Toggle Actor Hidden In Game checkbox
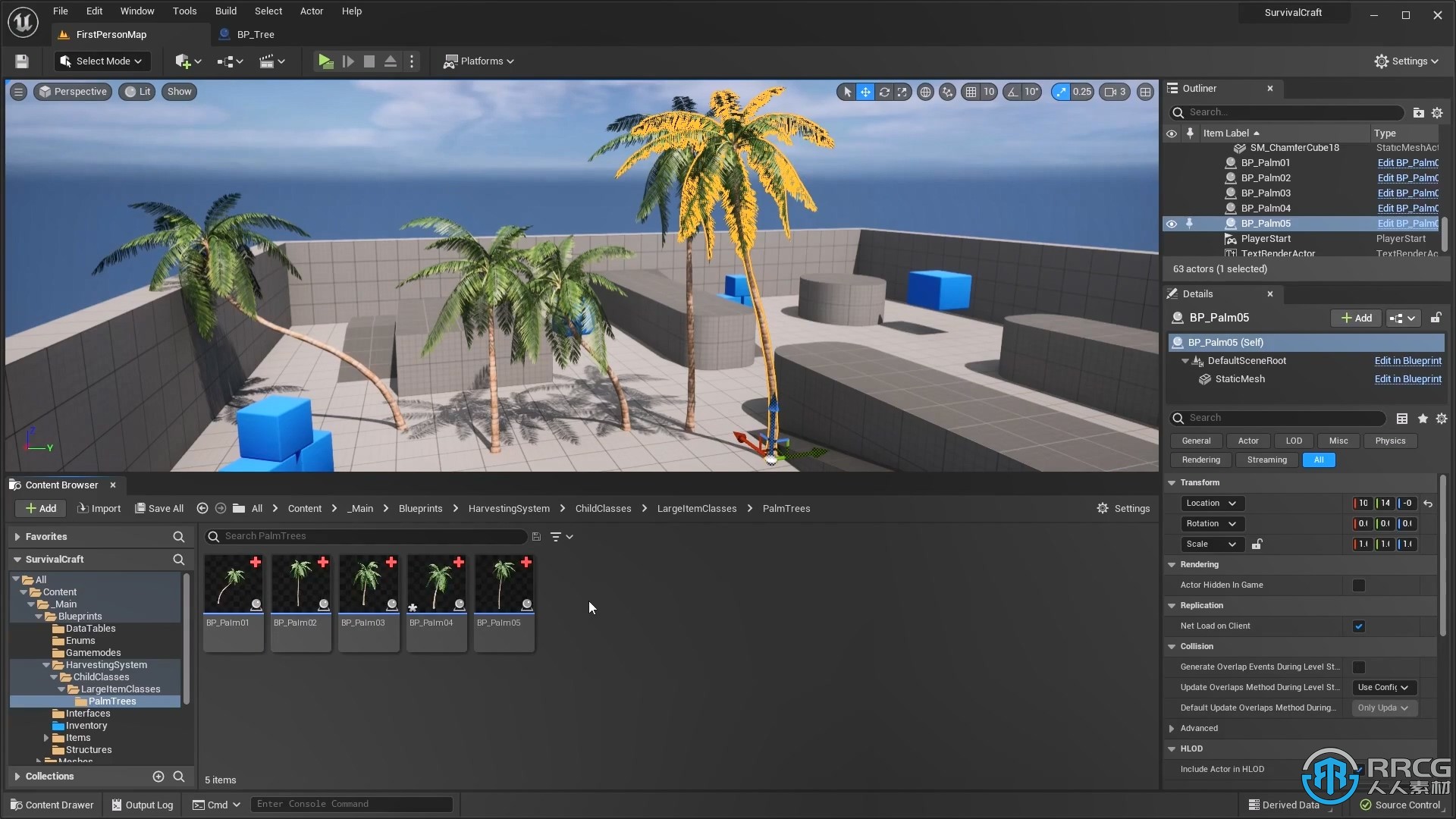The image size is (1456, 819). tap(1358, 584)
